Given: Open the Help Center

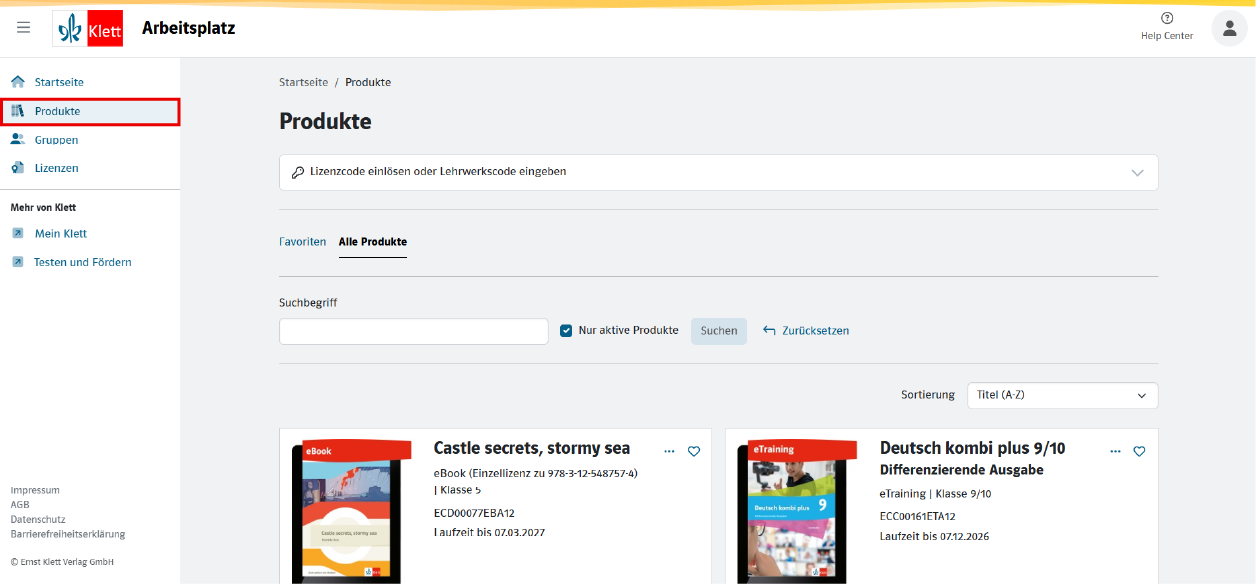Looking at the screenshot, I should tap(1166, 27).
